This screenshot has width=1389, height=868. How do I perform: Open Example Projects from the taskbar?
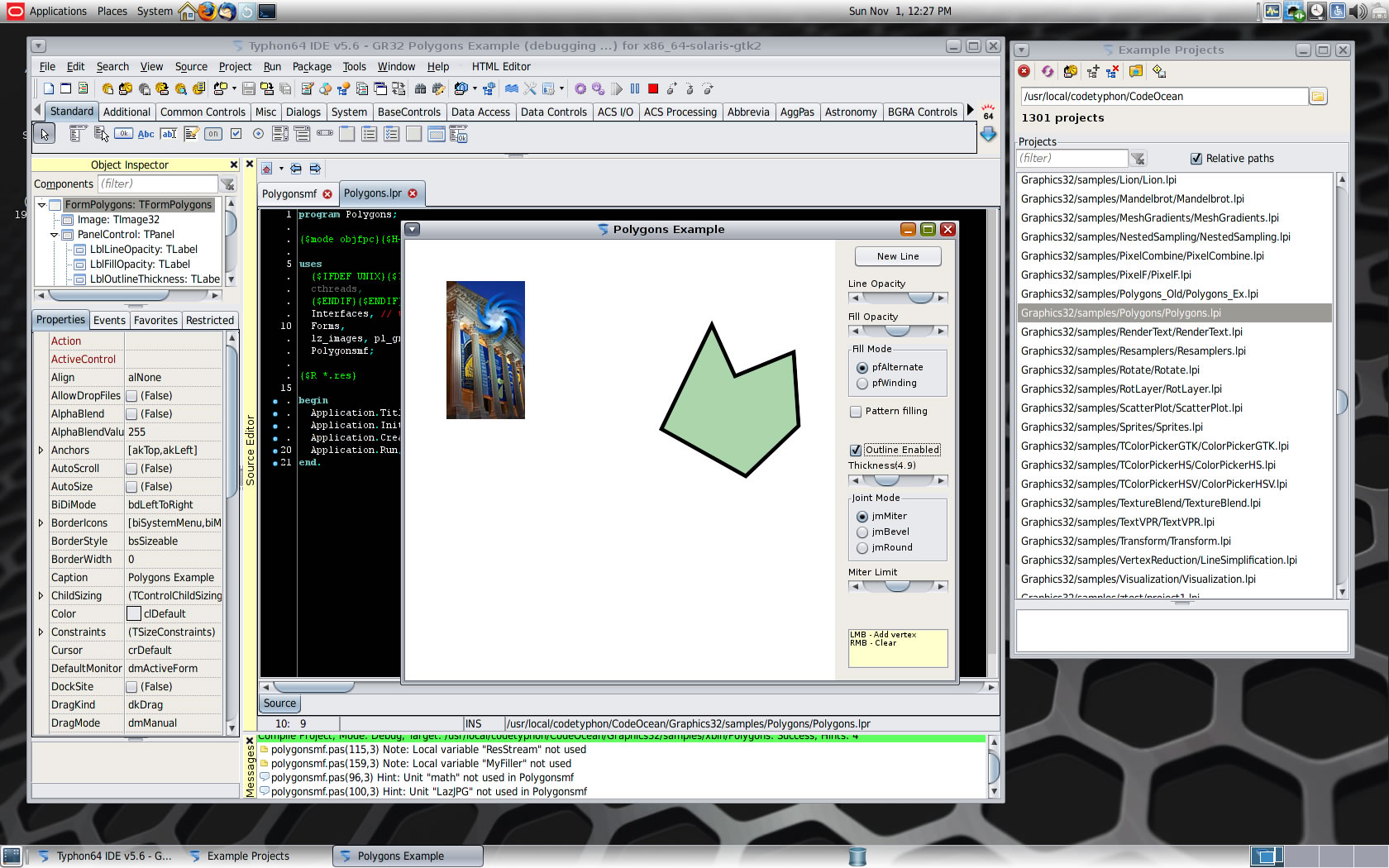[248, 856]
